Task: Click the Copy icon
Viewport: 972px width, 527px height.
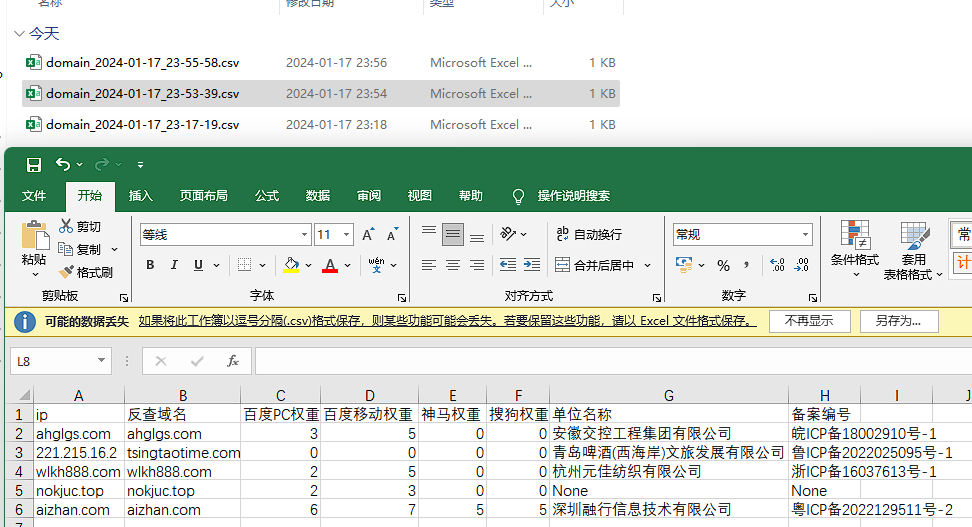Action: click(x=66, y=249)
